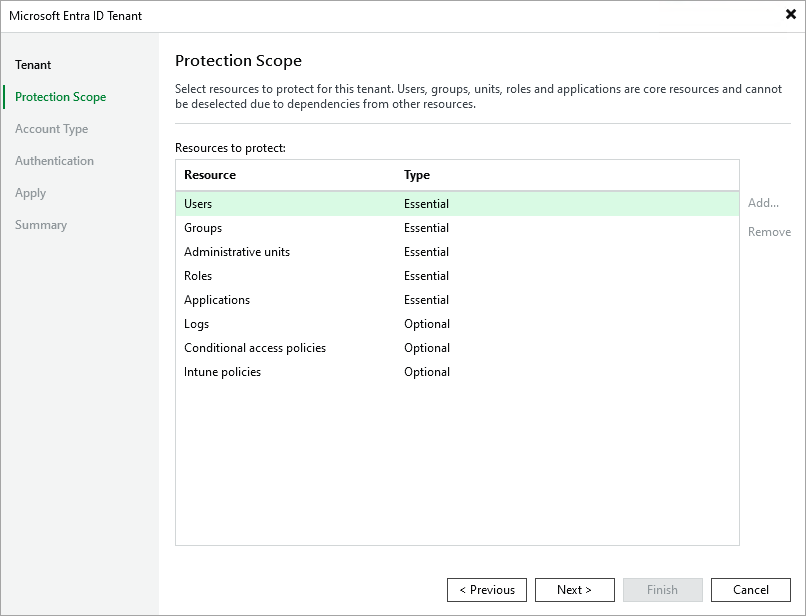Select the Groups resource row

coord(457,228)
